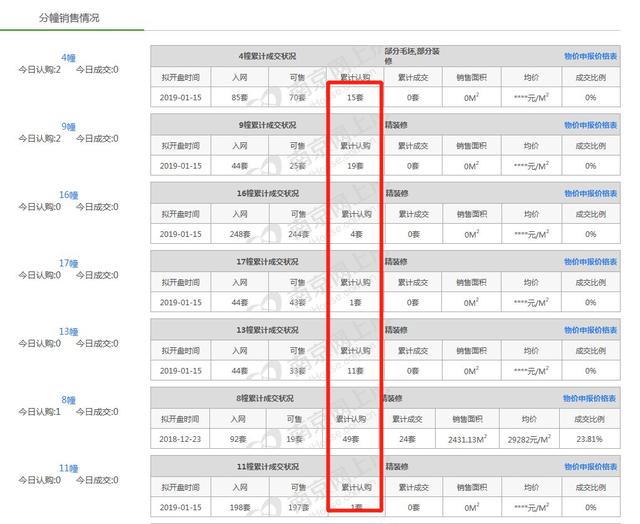Select the 16幢 building link
Screen dimensions: 640x524
coord(68,195)
